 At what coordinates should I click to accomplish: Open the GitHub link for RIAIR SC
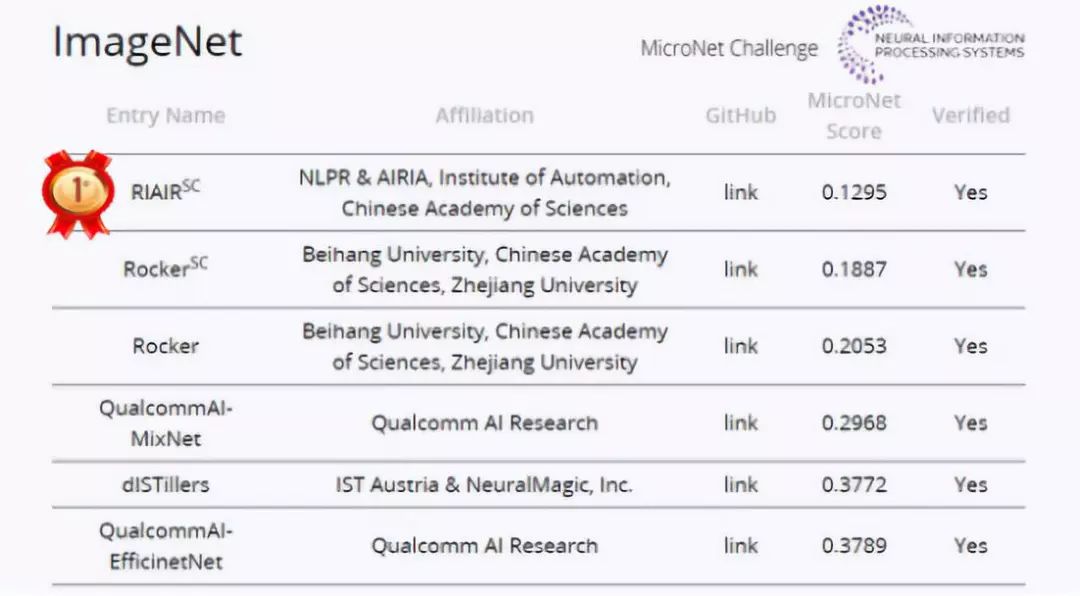[x=741, y=192]
